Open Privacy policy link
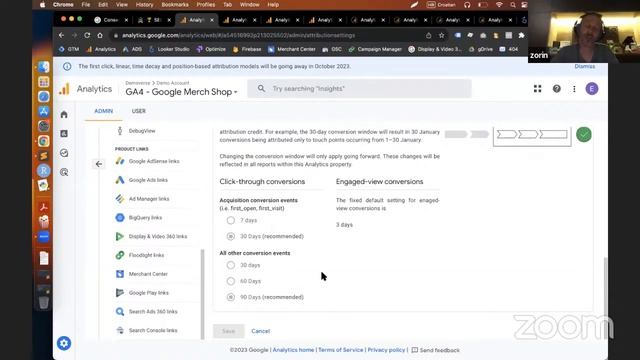This screenshot has width=640, height=360. click(x=386, y=350)
